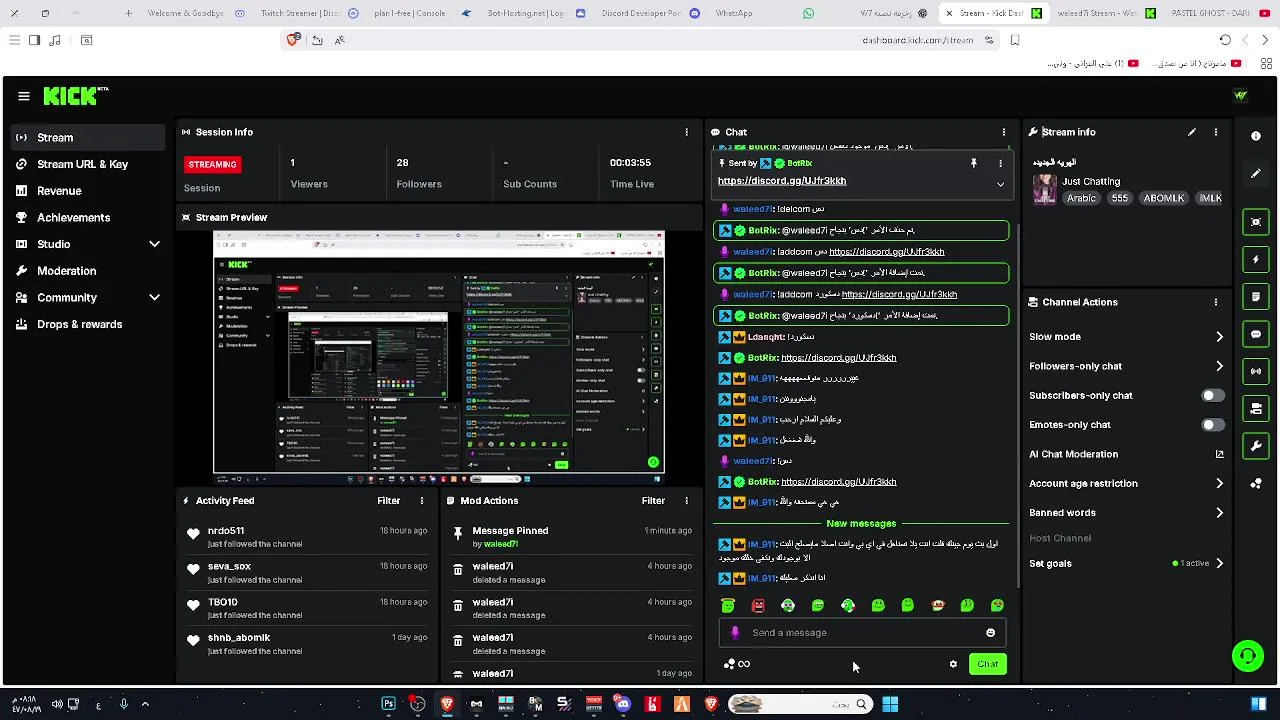1280x720 pixels.
Task: Toggle broadcast signal widget in right sidebar
Action: (1256, 371)
